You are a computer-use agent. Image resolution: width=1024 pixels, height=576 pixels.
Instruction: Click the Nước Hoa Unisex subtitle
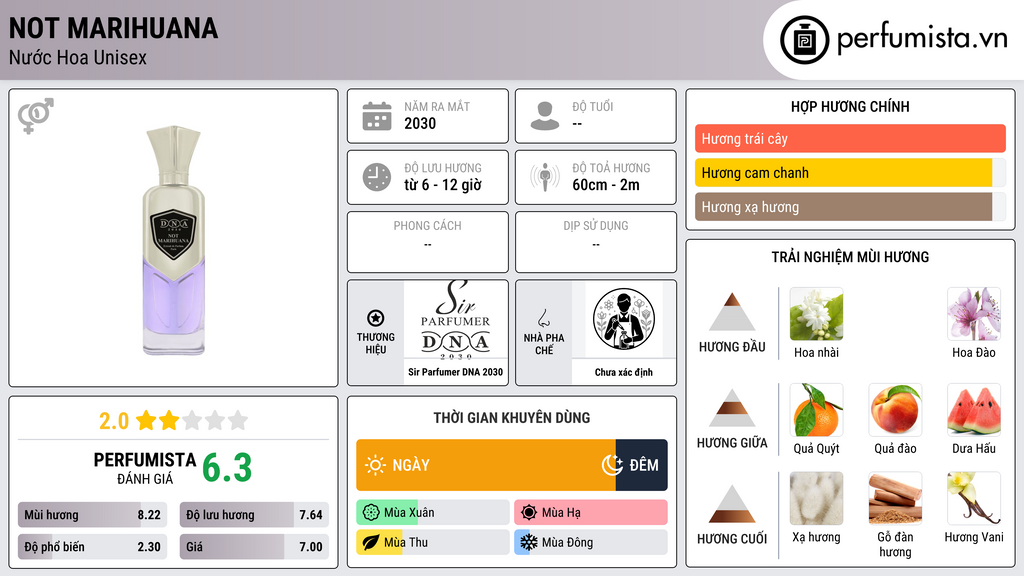[78, 57]
